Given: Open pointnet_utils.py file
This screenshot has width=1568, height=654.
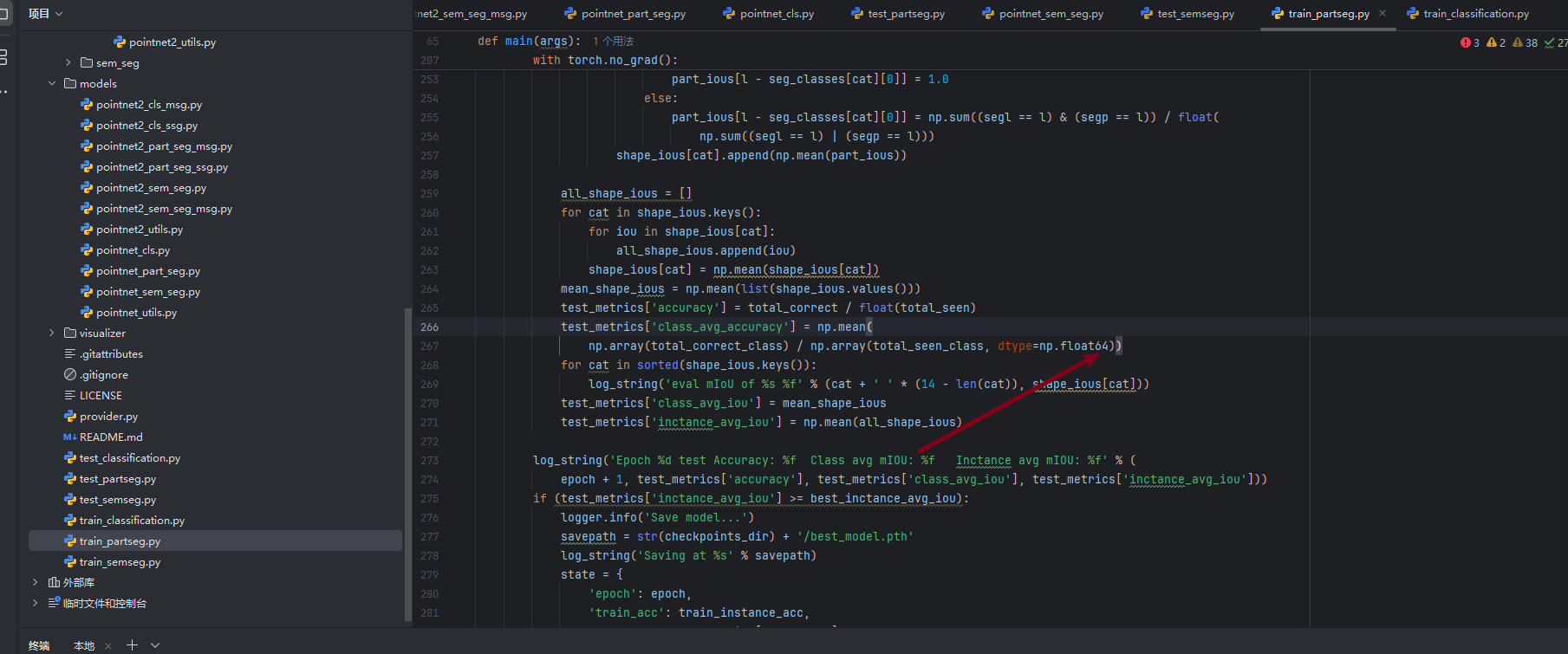Looking at the screenshot, I should click(x=129, y=313).
